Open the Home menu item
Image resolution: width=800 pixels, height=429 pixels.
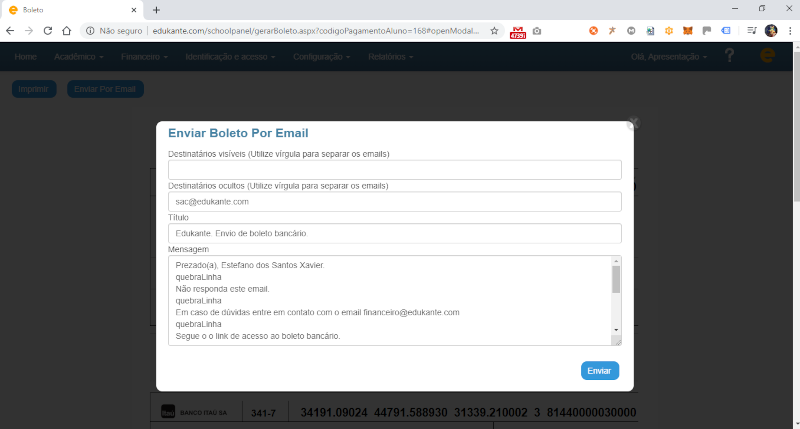point(26,57)
